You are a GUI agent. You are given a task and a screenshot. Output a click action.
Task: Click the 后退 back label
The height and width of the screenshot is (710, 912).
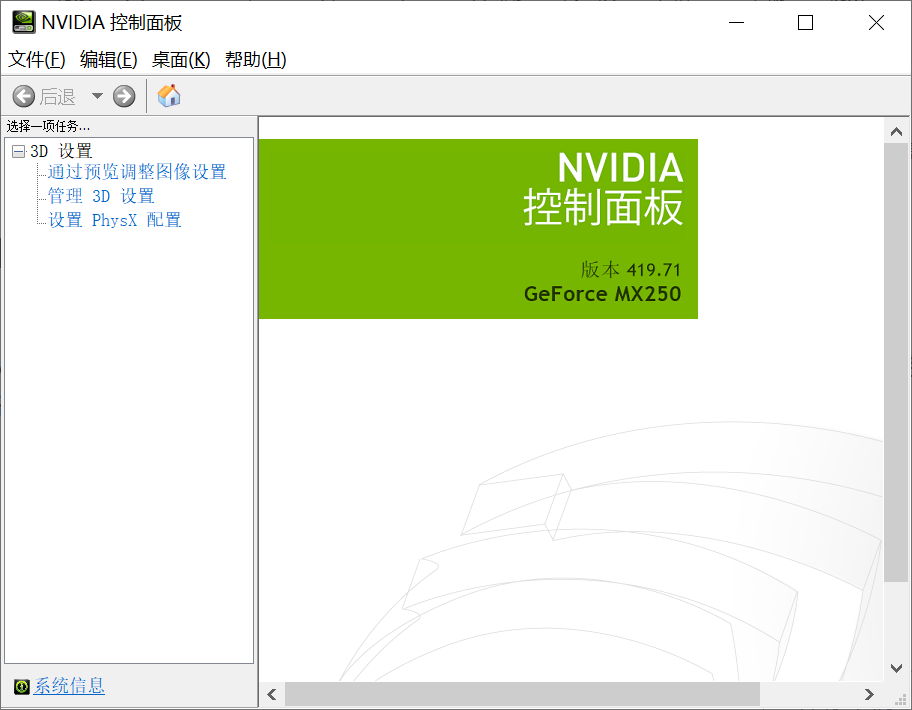pyautogui.click(x=58, y=97)
